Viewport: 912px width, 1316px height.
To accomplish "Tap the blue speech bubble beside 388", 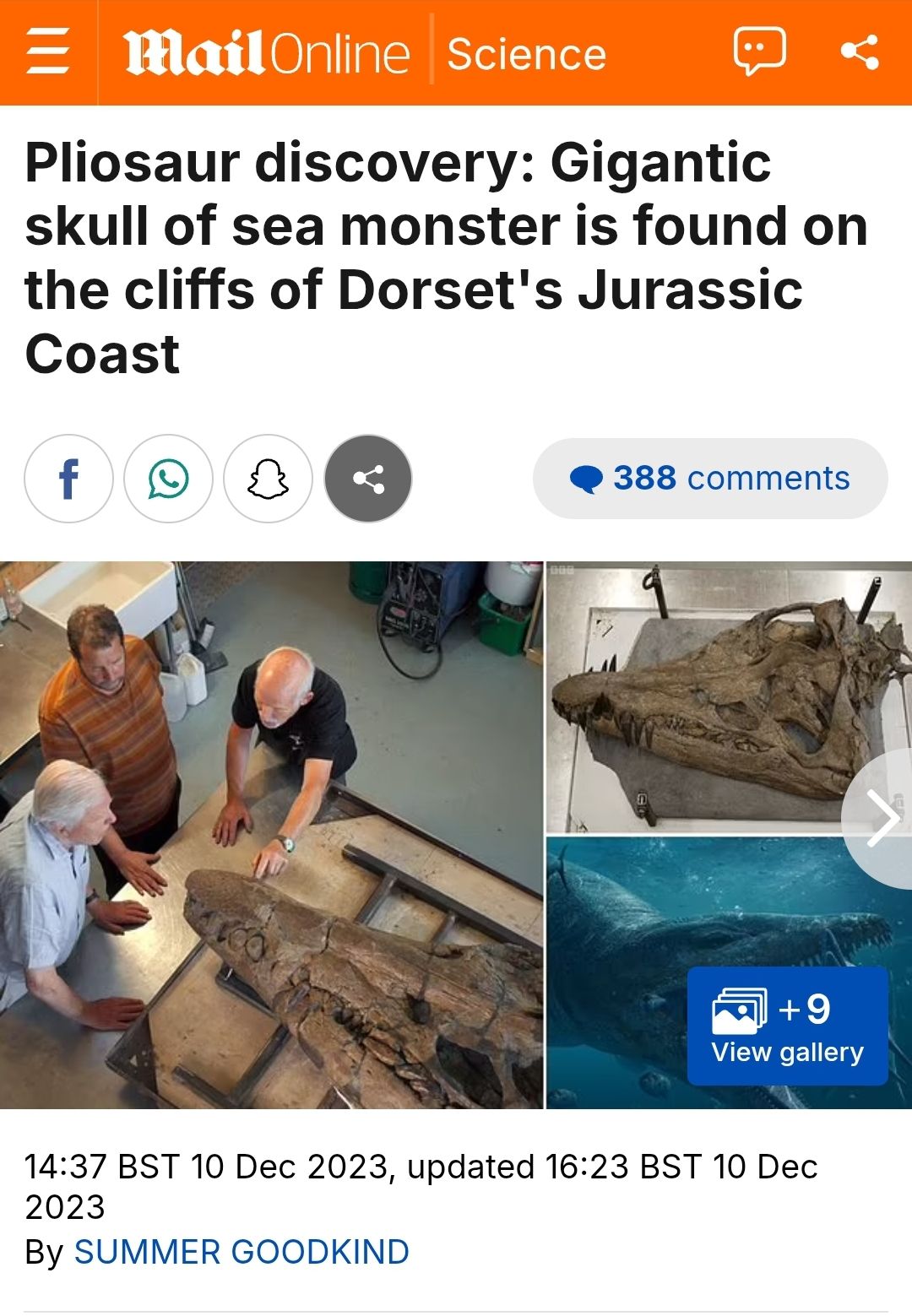I will 586,479.
